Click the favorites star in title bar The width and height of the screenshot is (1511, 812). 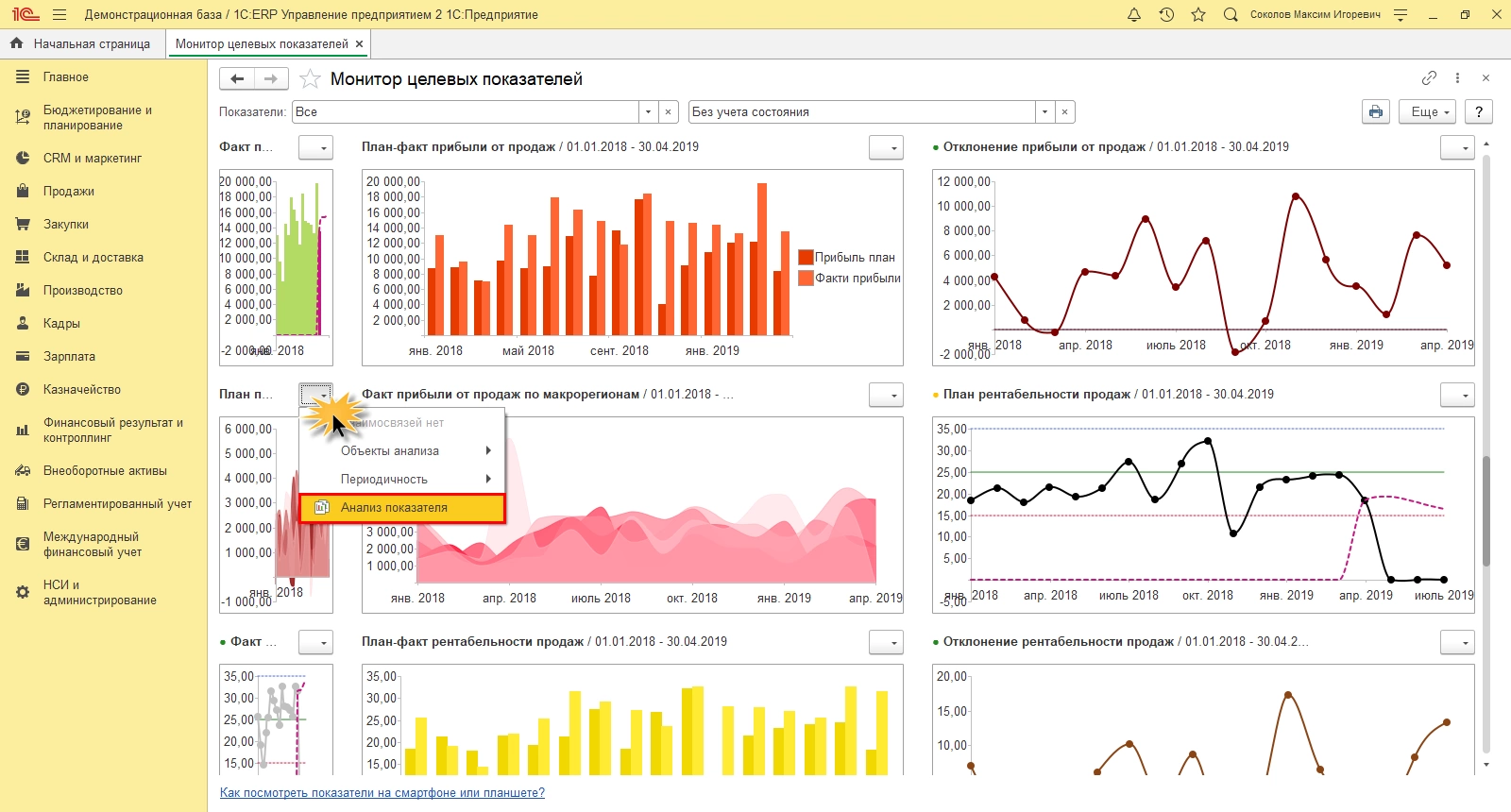[1198, 14]
